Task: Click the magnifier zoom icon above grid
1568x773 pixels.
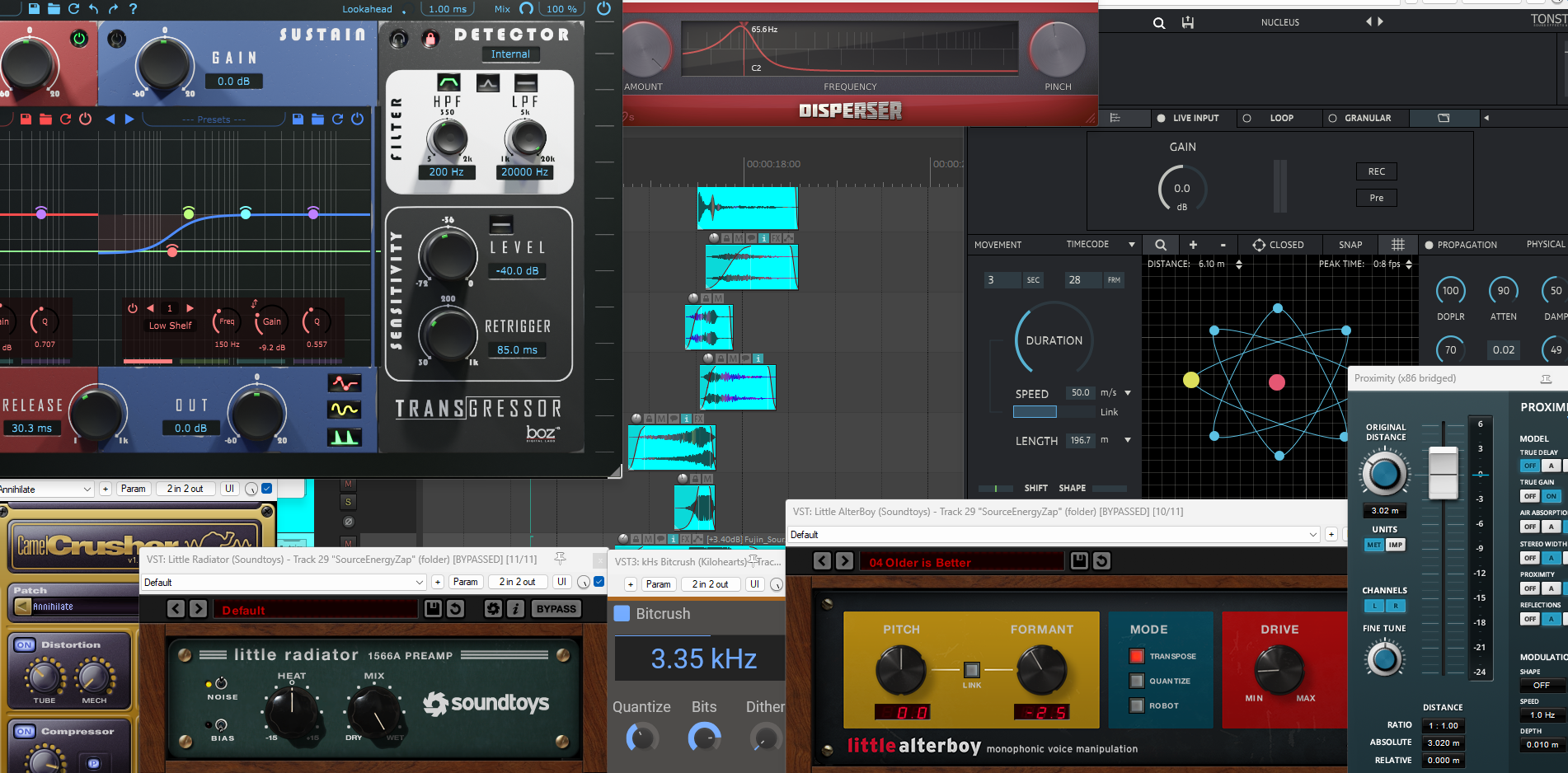Action: 1161,245
